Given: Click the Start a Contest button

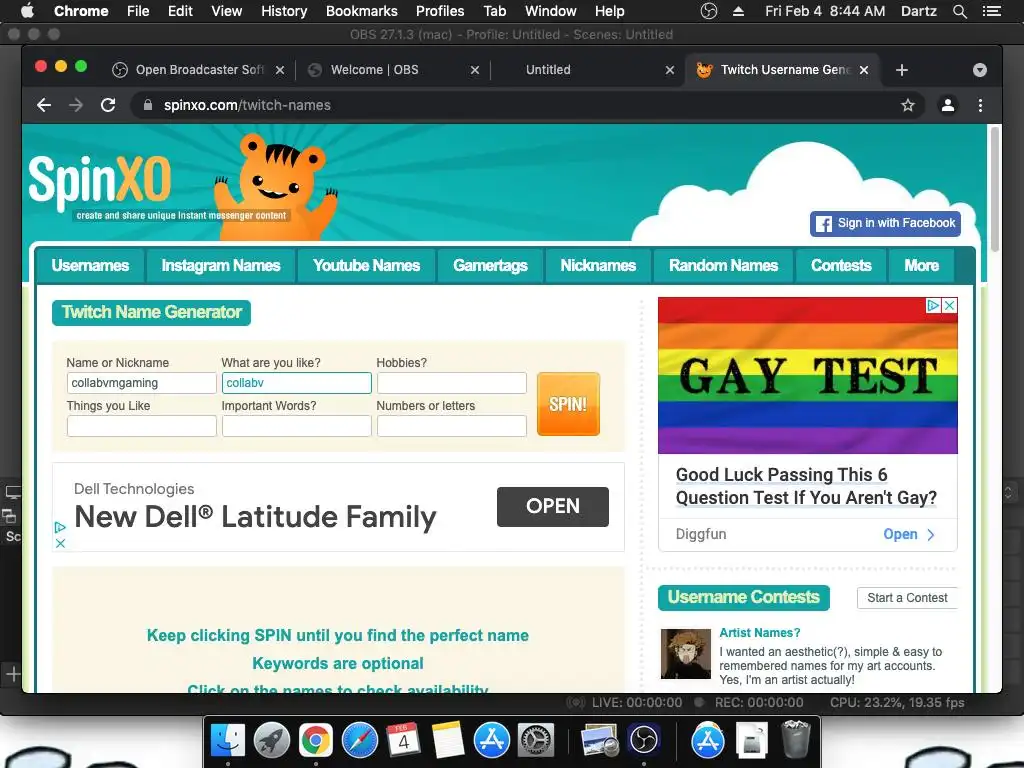Looking at the screenshot, I should (x=906, y=598).
